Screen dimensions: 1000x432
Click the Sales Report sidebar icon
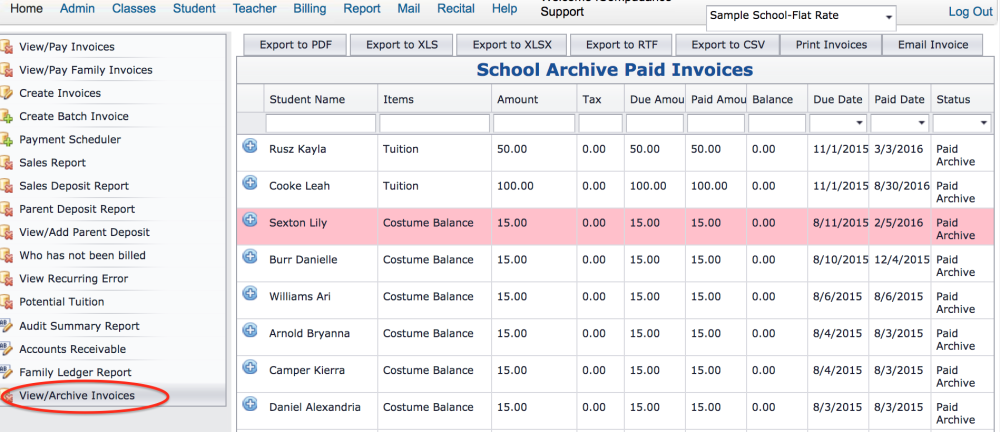coord(6,163)
